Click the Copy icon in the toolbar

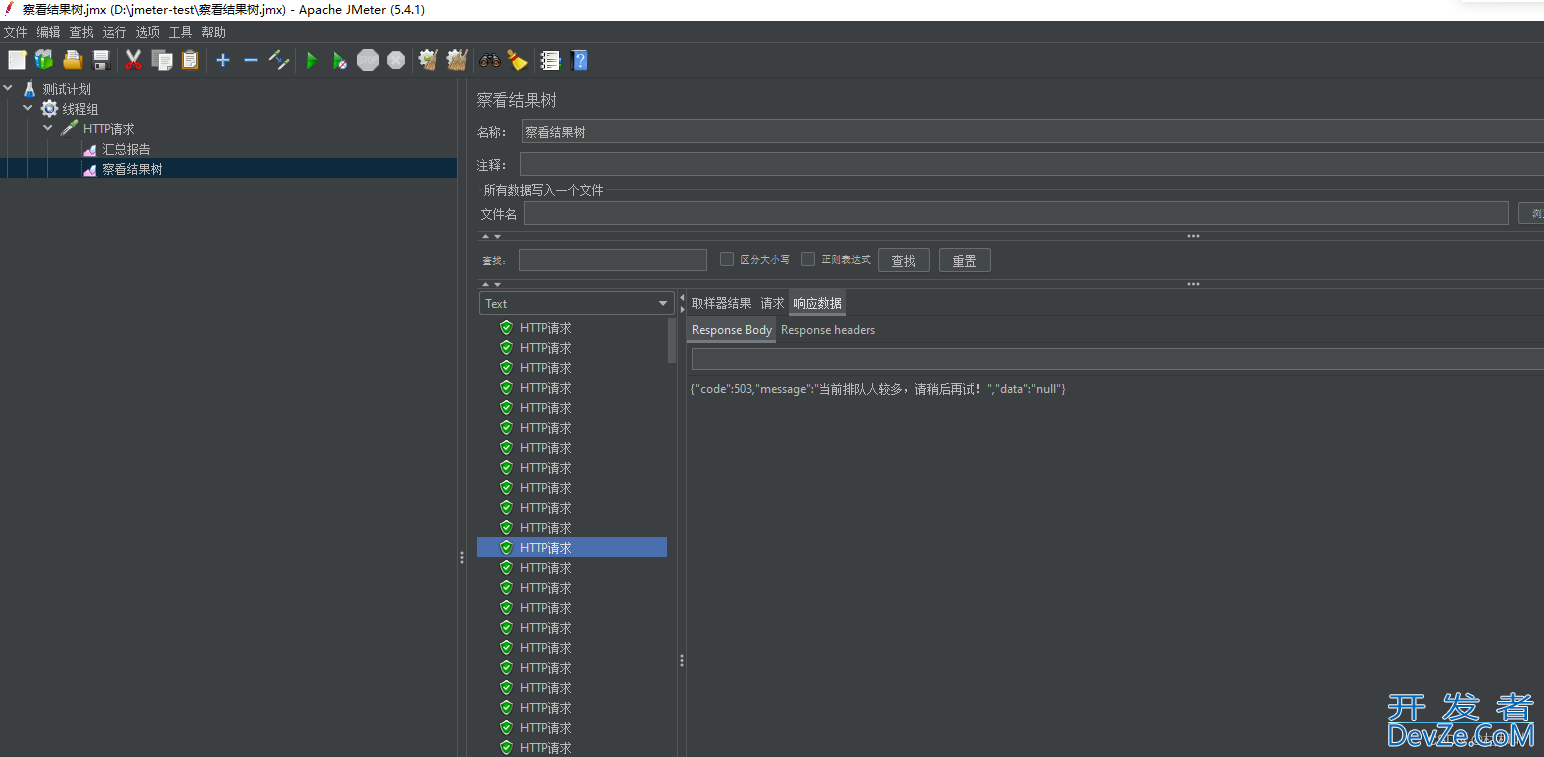(161, 60)
